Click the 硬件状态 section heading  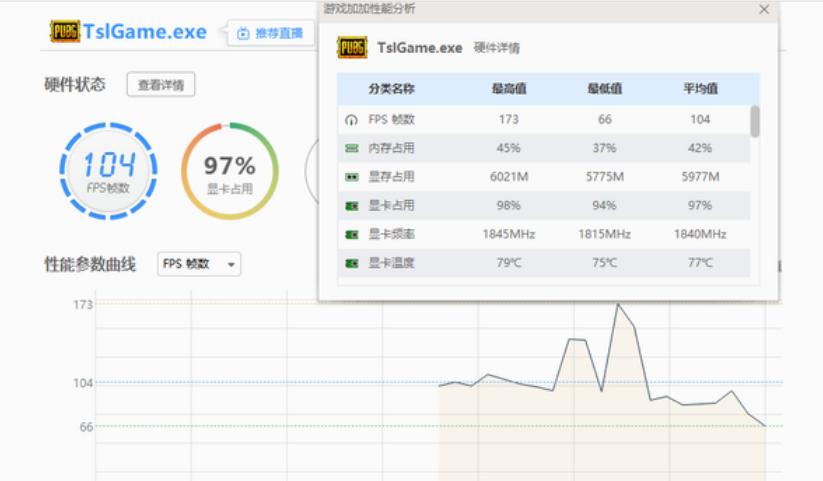pyautogui.click(x=75, y=84)
